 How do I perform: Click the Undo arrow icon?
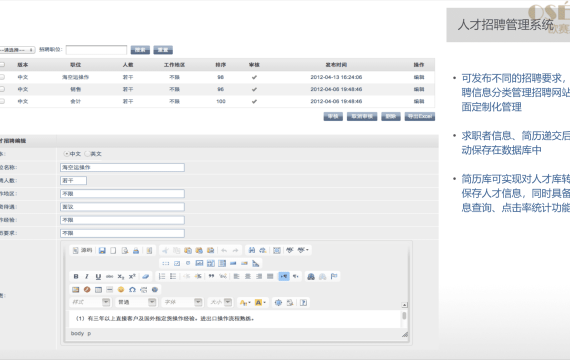[224, 250]
